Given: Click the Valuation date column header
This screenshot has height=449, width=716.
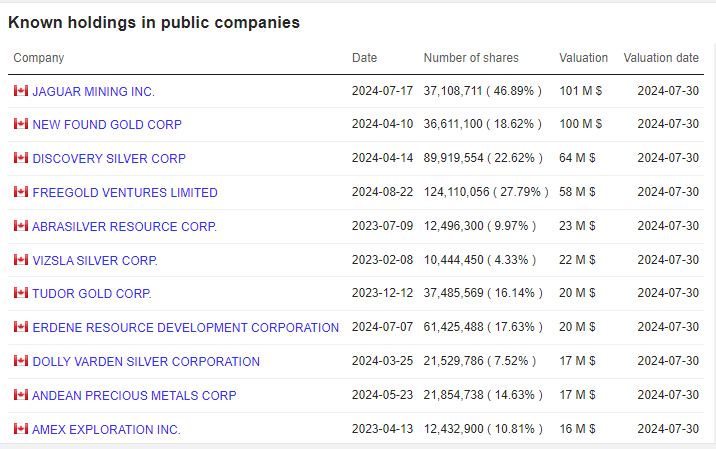Looking at the screenshot, I should click(x=661, y=58).
